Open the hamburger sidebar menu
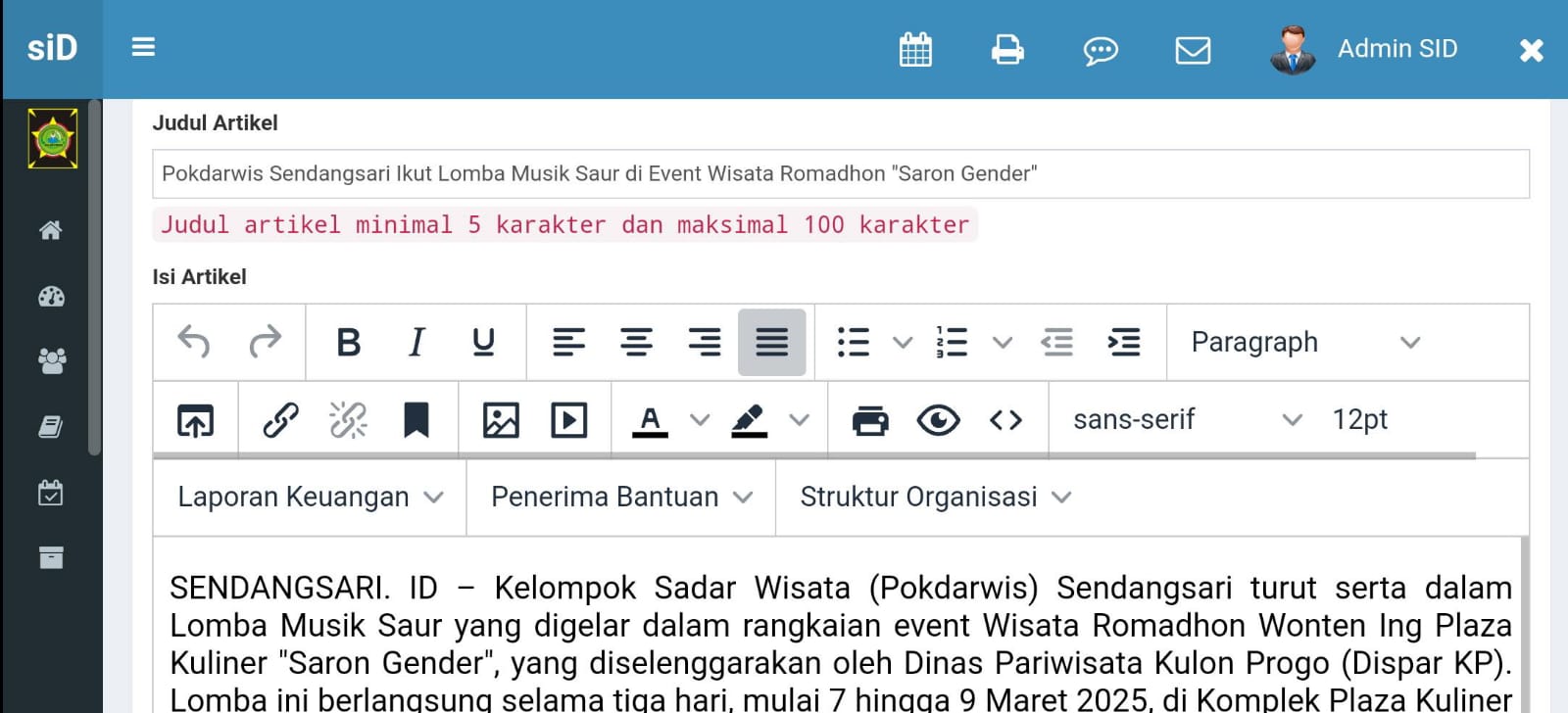 [x=143, y=47]
